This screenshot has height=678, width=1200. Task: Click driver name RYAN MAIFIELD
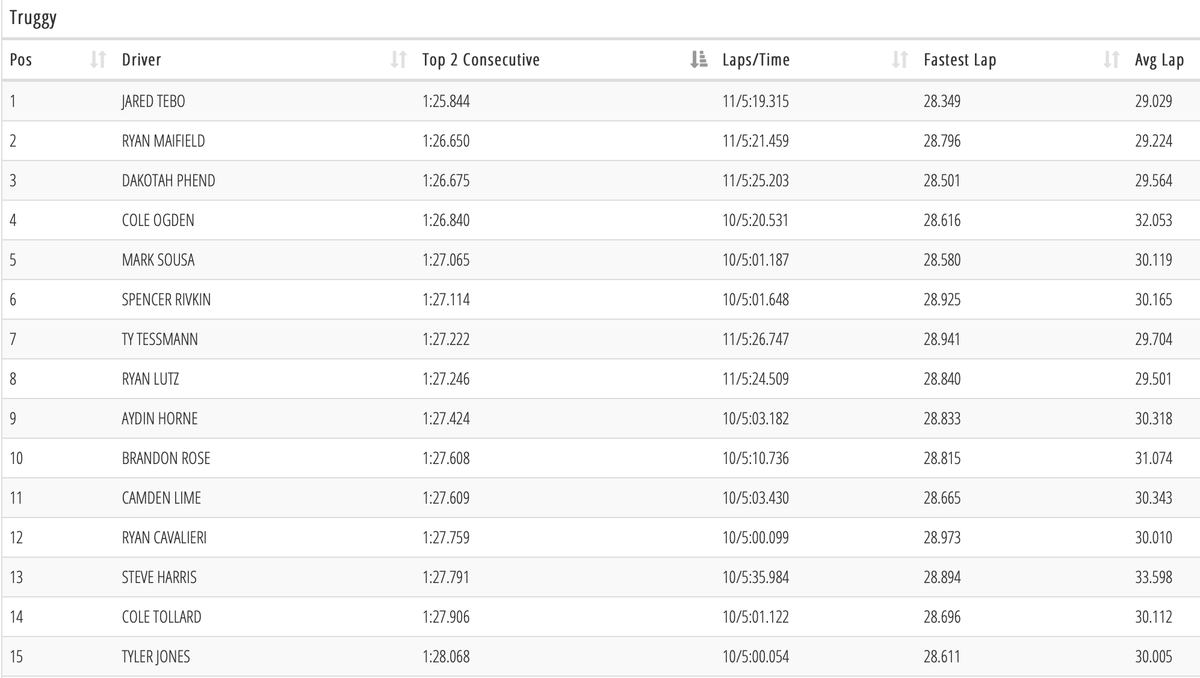click(163, 141)
